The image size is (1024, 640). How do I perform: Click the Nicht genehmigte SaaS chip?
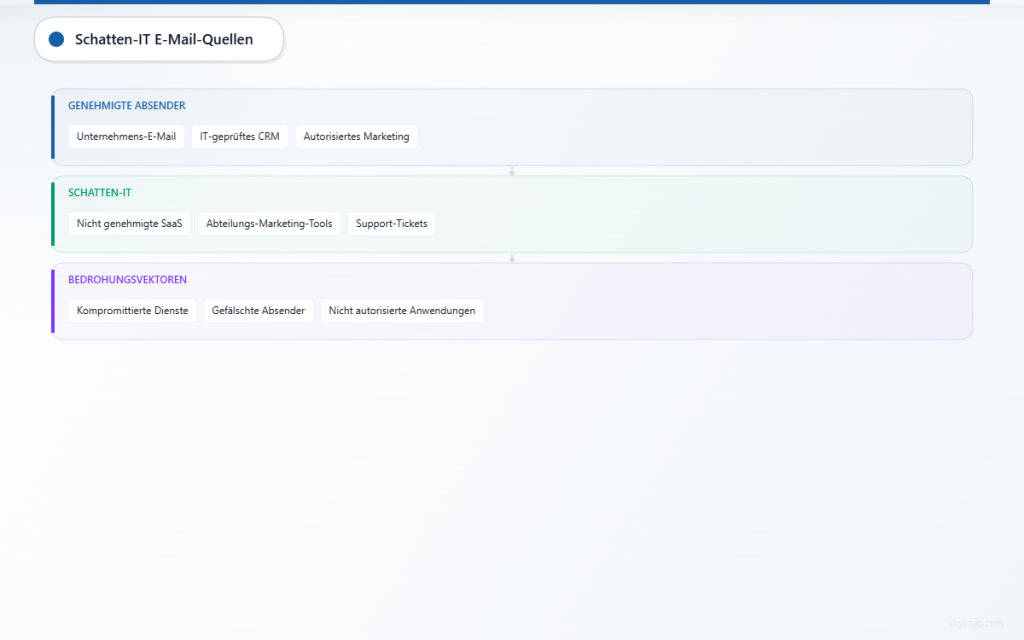click(x=129, y=223)
